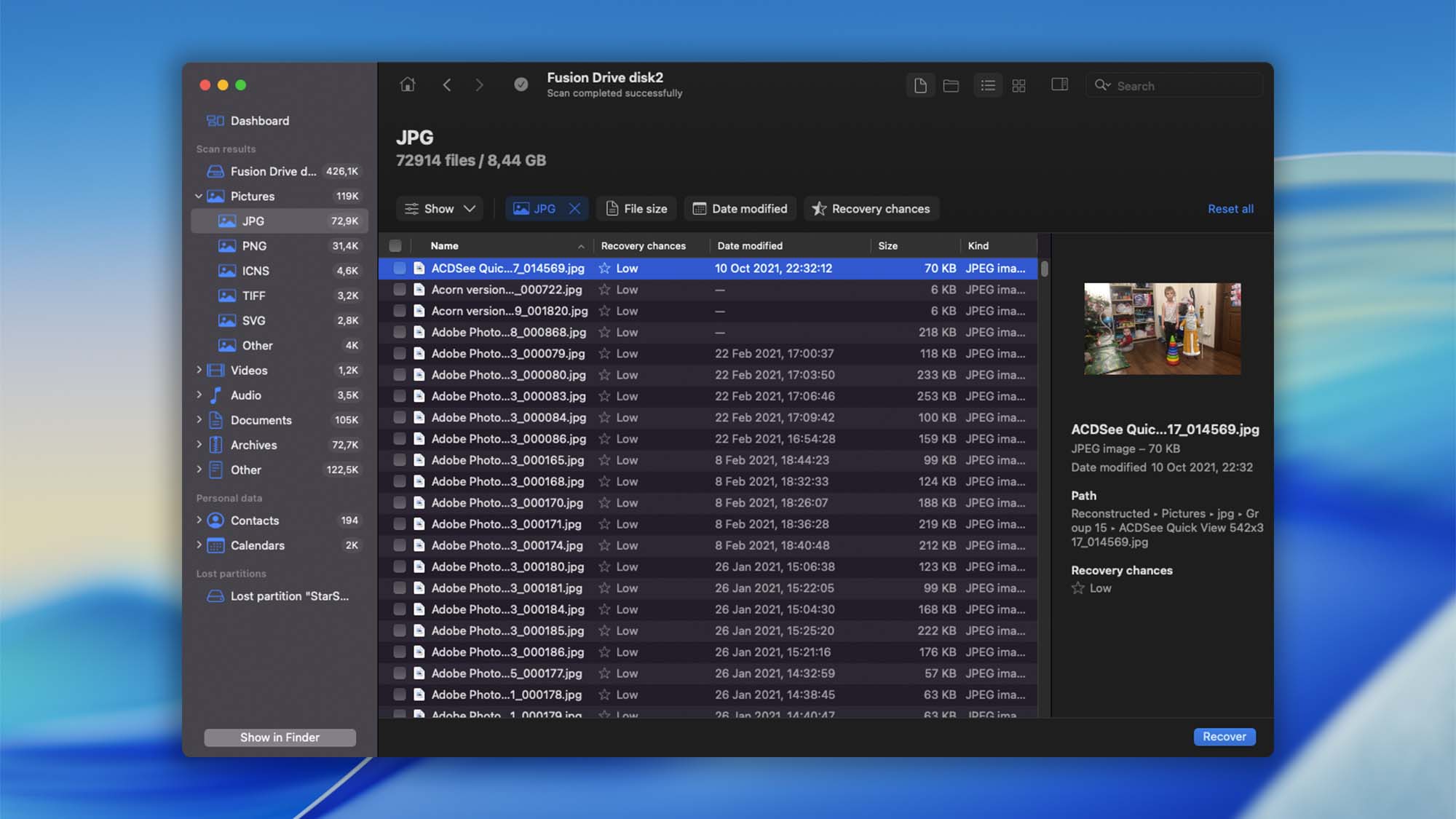Collapse the Pictures category
The width and height of the screenshot is (1456, 819).
click(x=199, y=197)
